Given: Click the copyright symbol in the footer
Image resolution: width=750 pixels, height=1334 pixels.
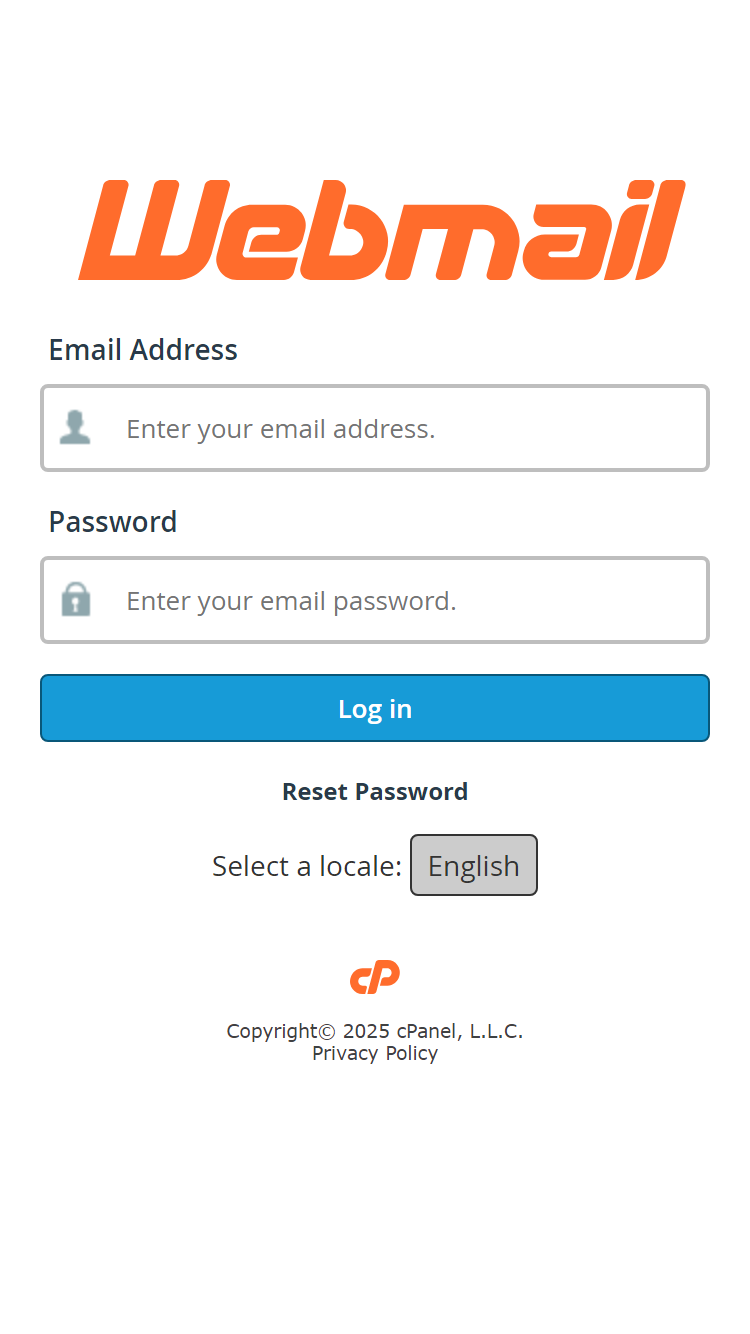Looking at the screenshot, I should click(327, 1031).
